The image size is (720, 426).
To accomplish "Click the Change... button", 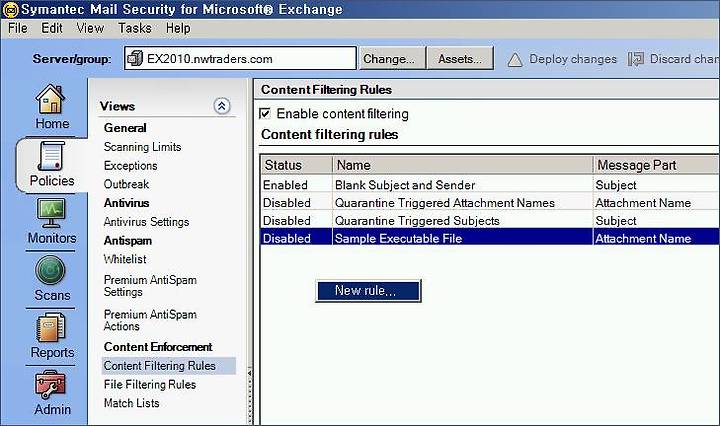I will click(x=392, y=58).
